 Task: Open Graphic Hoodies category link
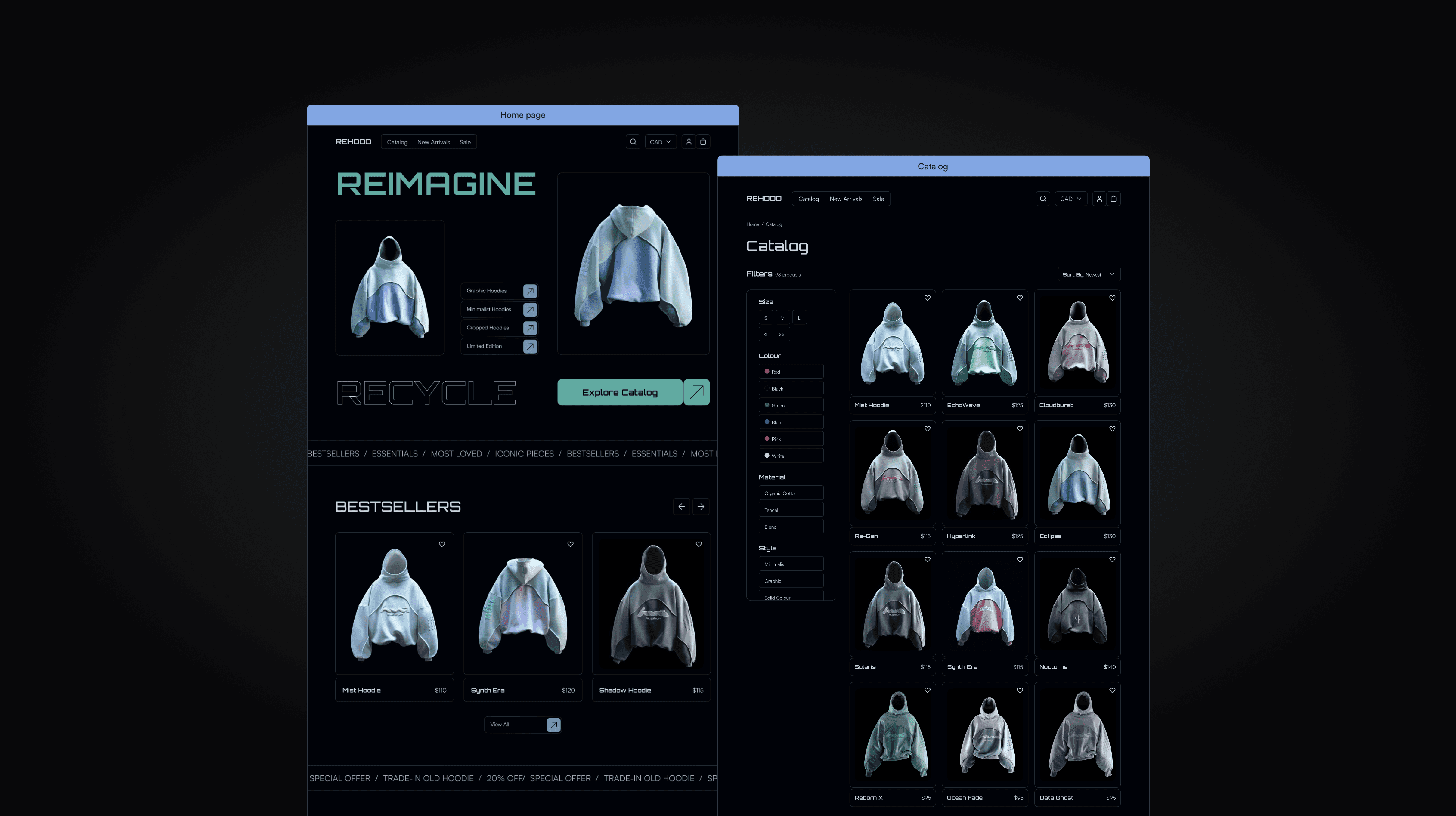[499, 291]
